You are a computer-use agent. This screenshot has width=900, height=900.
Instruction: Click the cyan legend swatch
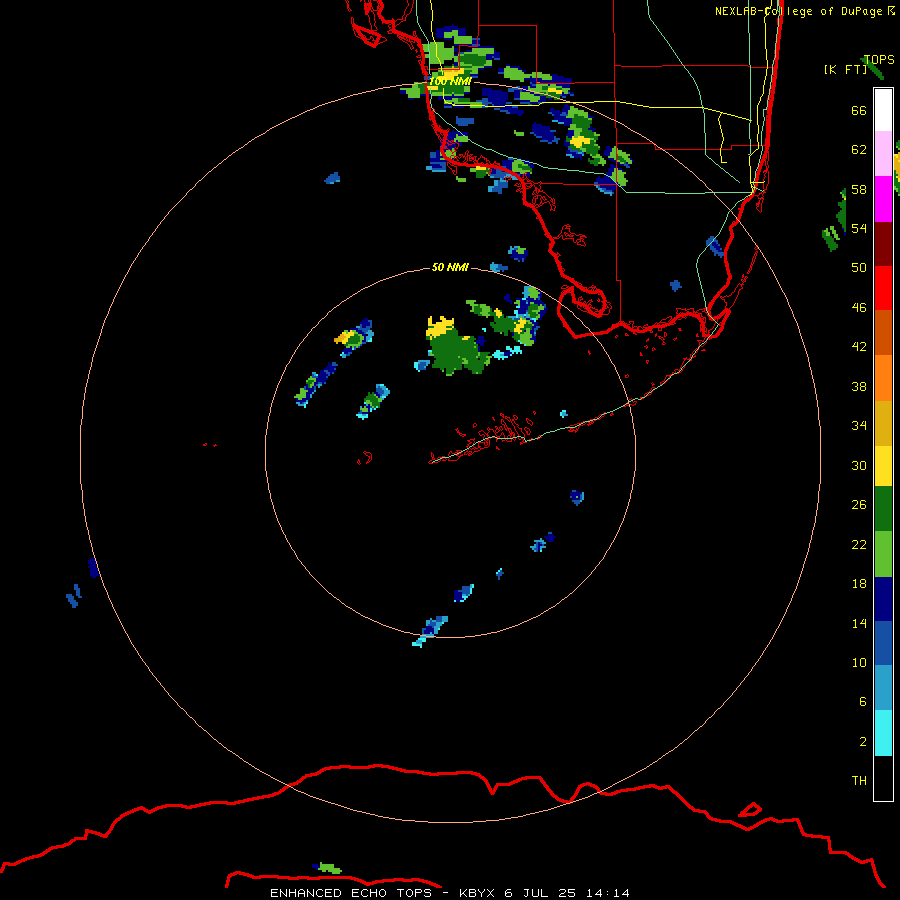tap(883, 734)
